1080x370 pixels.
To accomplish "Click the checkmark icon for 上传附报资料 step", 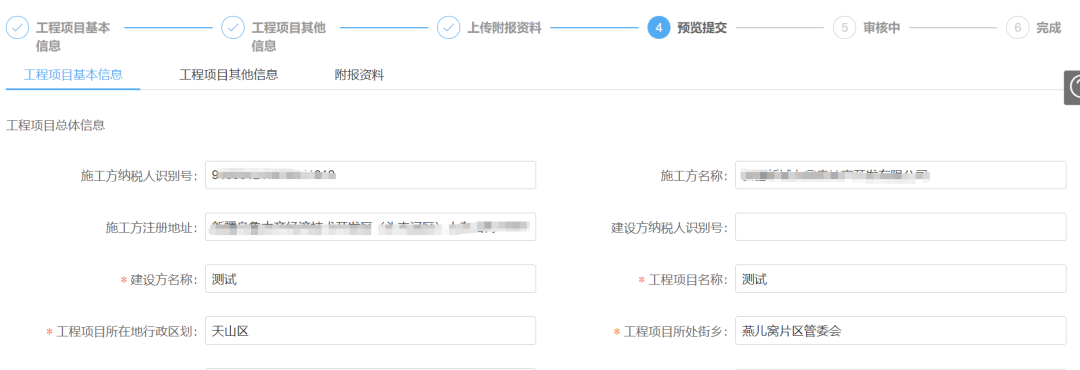I will pyautogui.click(x=448, y=28).
